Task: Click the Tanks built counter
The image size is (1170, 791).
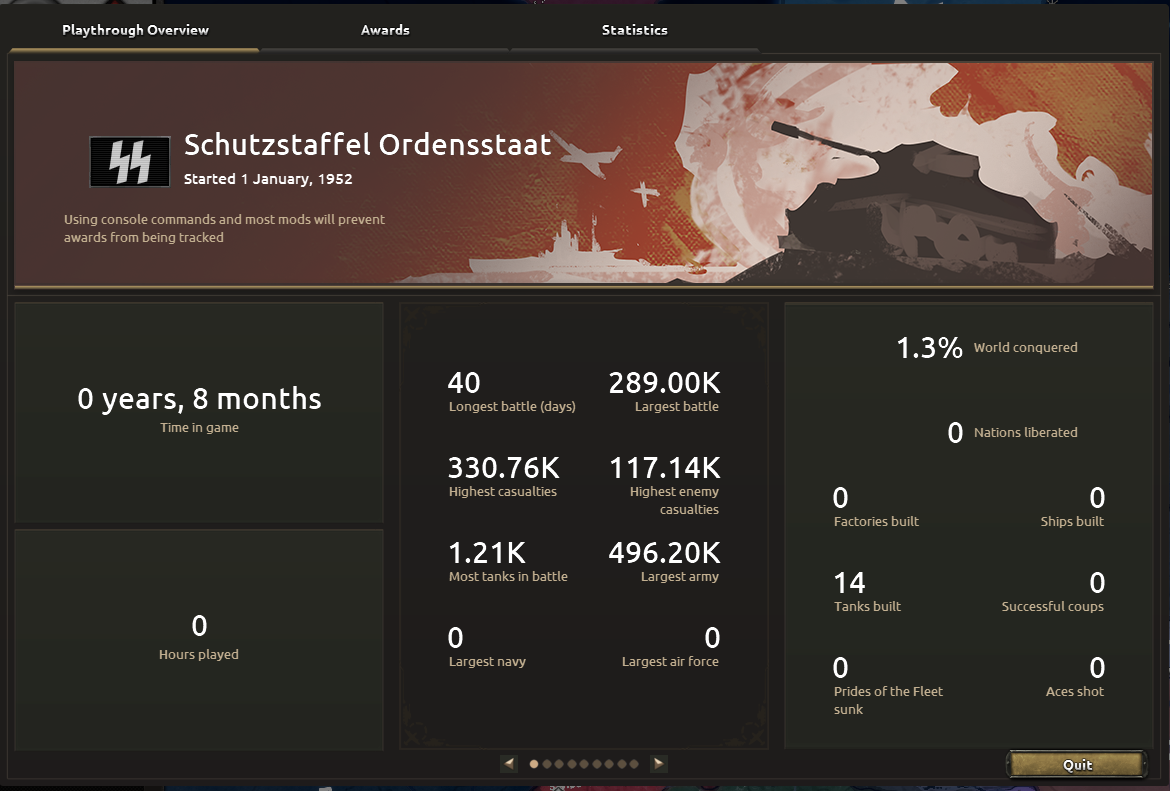Action: [867, 592]
